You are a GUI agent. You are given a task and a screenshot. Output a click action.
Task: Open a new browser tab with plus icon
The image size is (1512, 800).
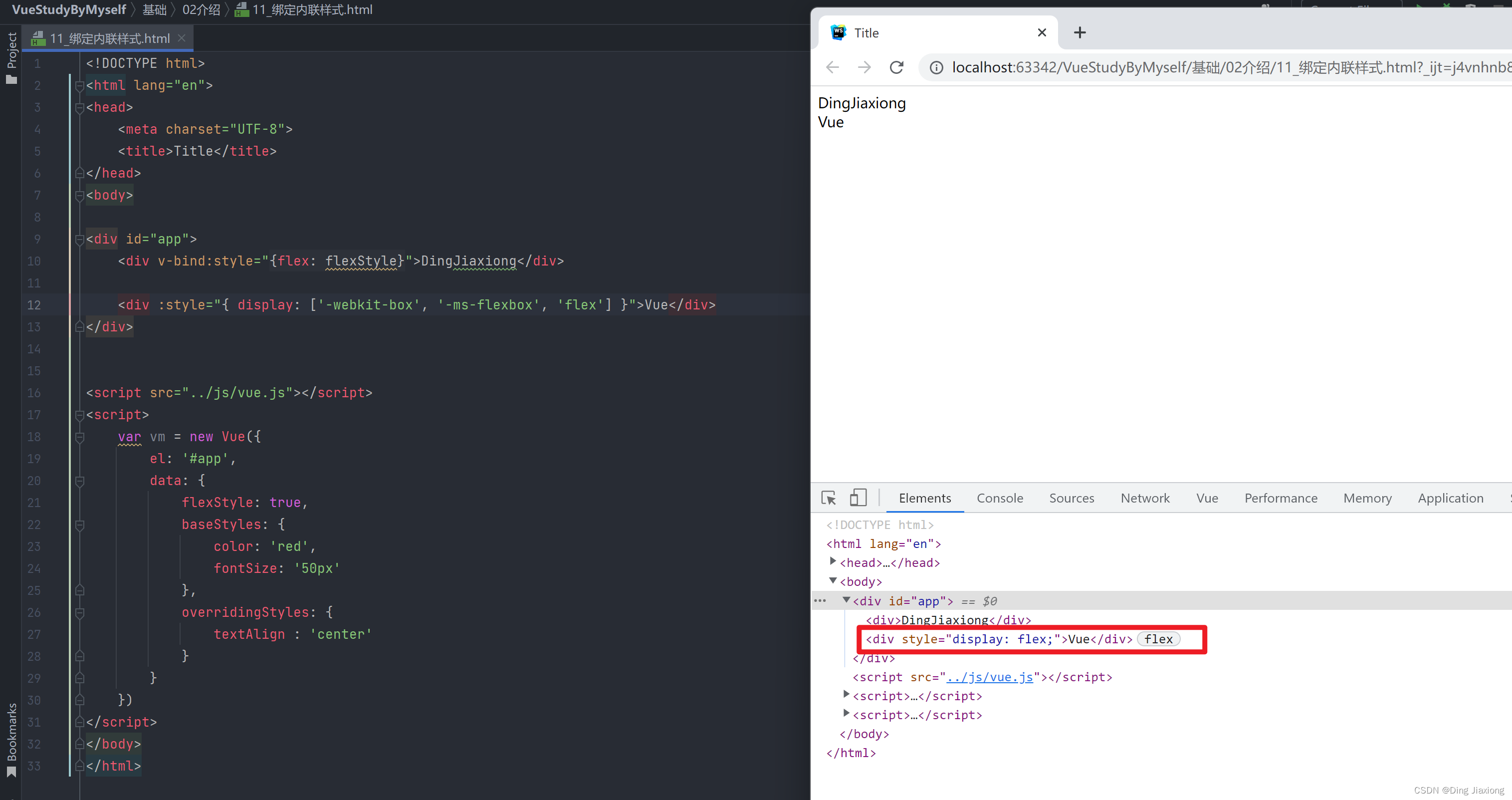tap(1080, 33)
